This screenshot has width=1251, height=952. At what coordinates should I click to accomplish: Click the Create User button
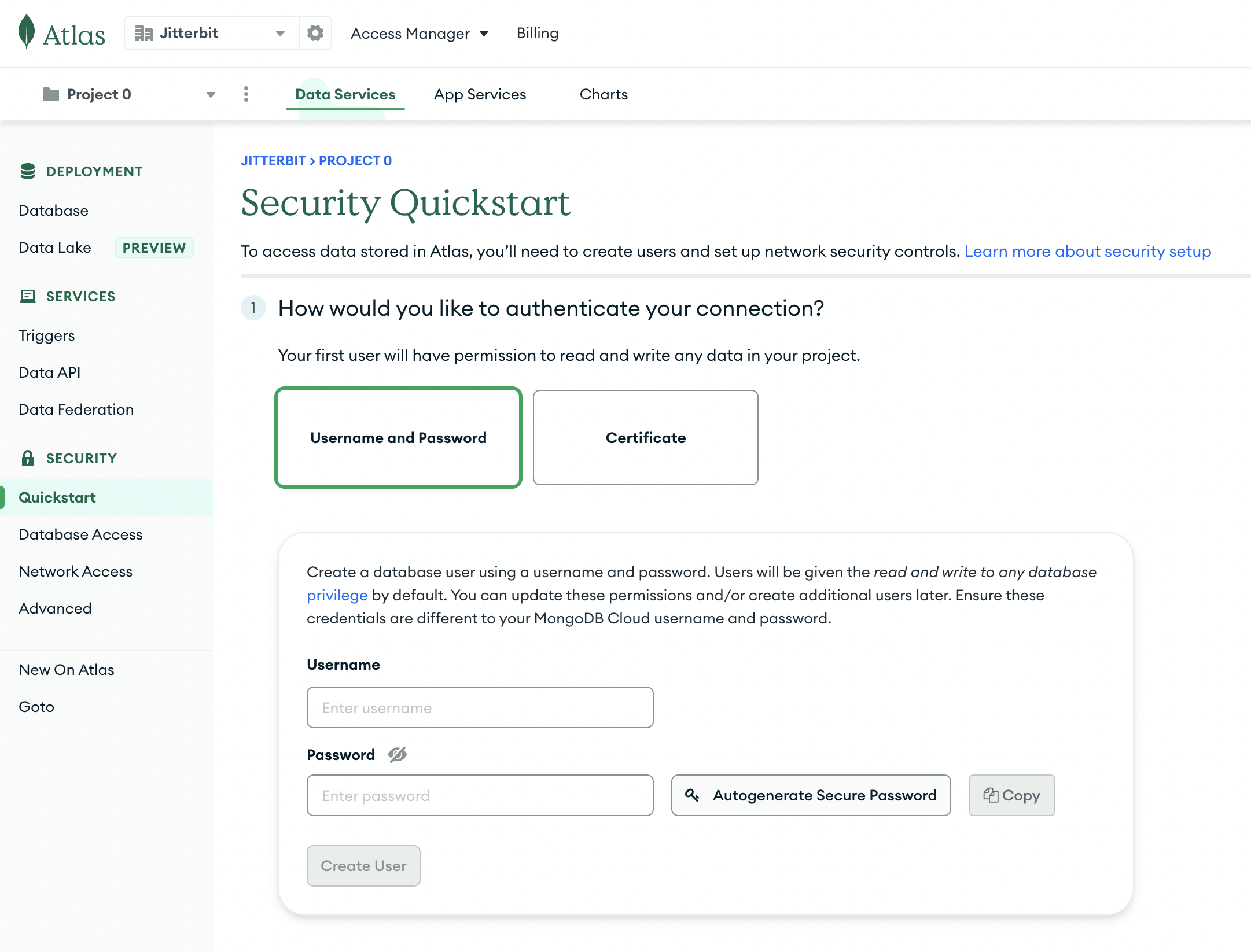point(363,865)
